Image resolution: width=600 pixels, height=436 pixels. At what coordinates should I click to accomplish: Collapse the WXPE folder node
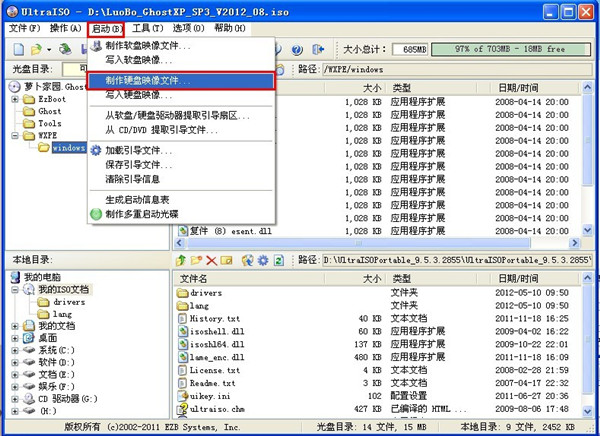[15, 136]
